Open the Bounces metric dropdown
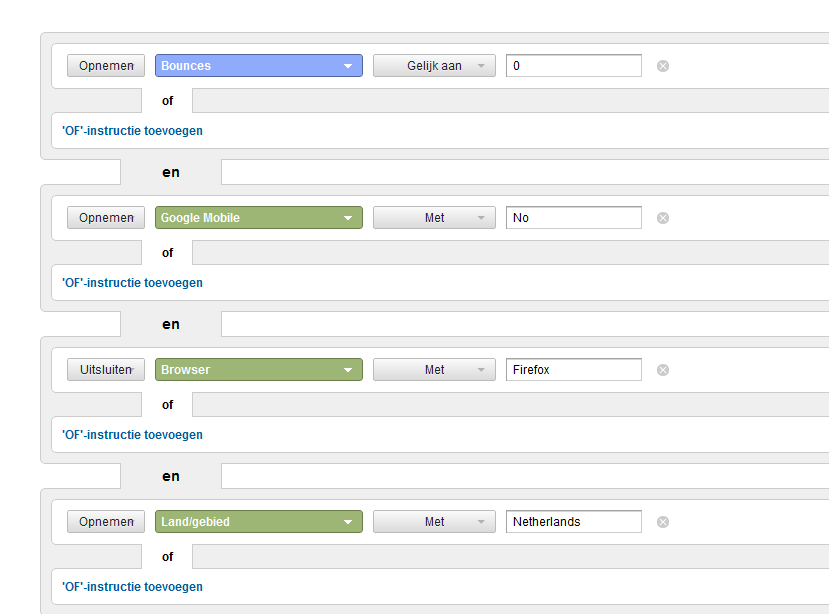The image size is (829, 614). [258, 66]
